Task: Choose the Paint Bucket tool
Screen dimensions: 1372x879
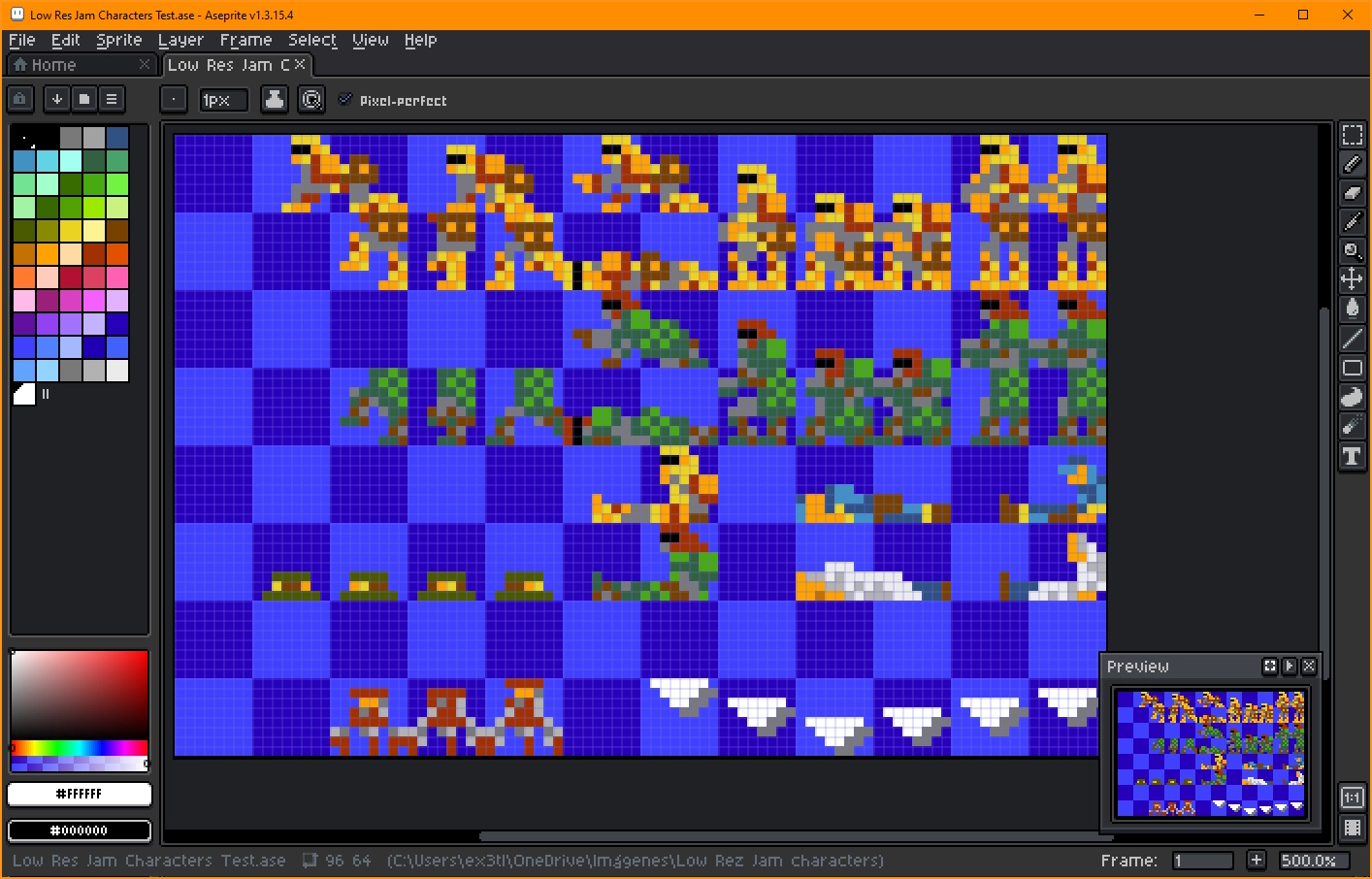Action: point(1352,309)
